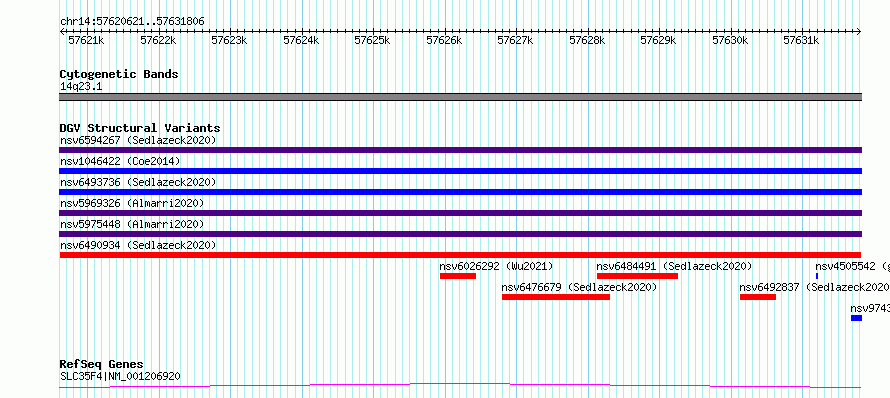Click the chr14:57620621..57631806 region label
Screen dimensions: 890x398
(132, 22)
